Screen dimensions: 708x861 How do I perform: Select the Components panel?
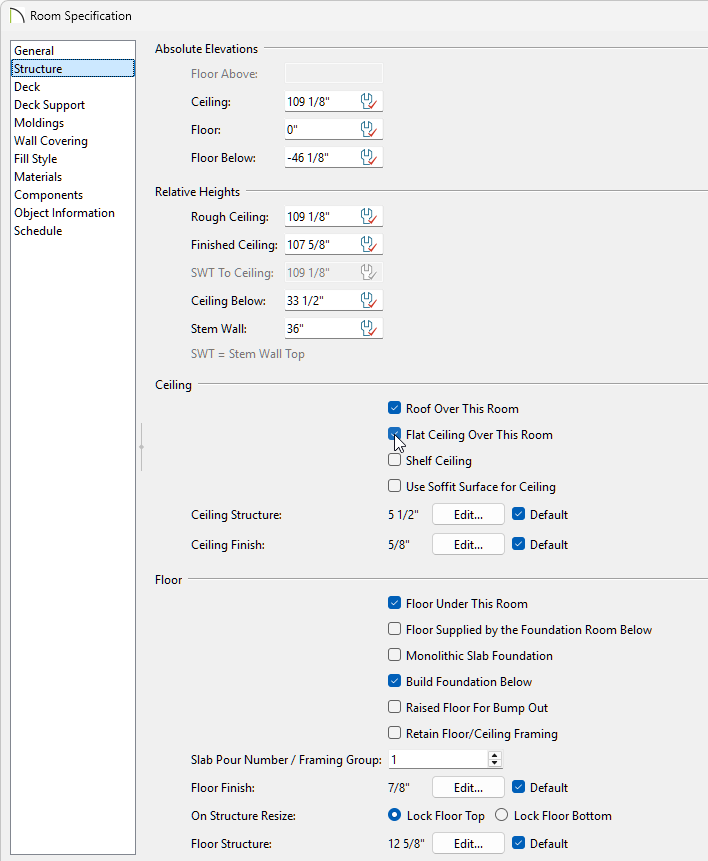click(73, 195)
